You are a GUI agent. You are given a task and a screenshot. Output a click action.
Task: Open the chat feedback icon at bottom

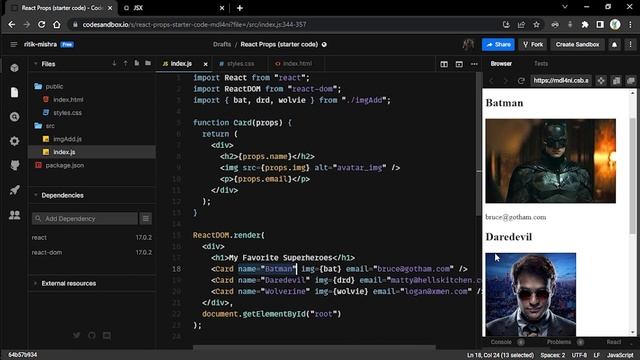[x=107, y=336]
